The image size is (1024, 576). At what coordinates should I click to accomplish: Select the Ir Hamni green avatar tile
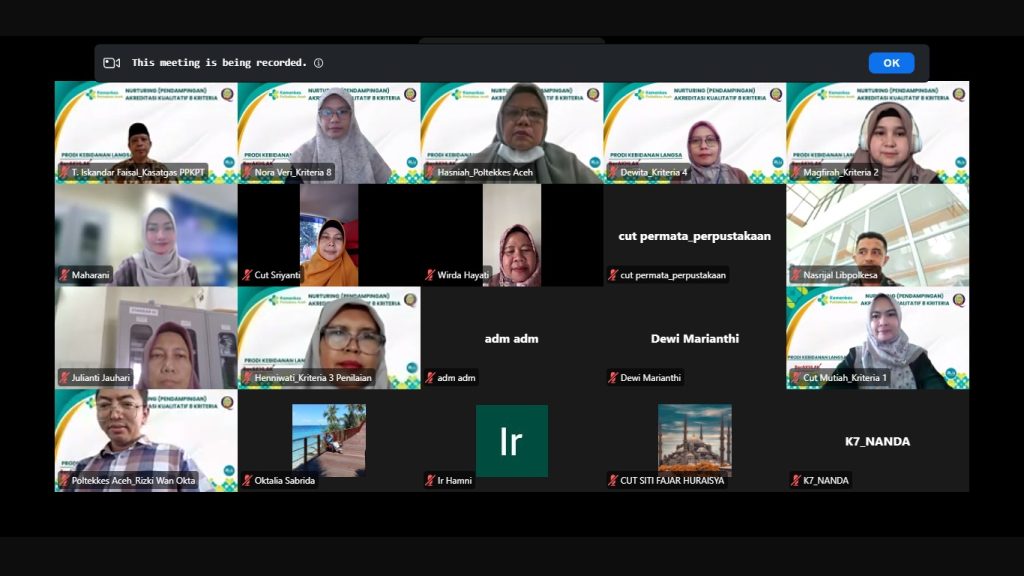[x=511, y=441]
